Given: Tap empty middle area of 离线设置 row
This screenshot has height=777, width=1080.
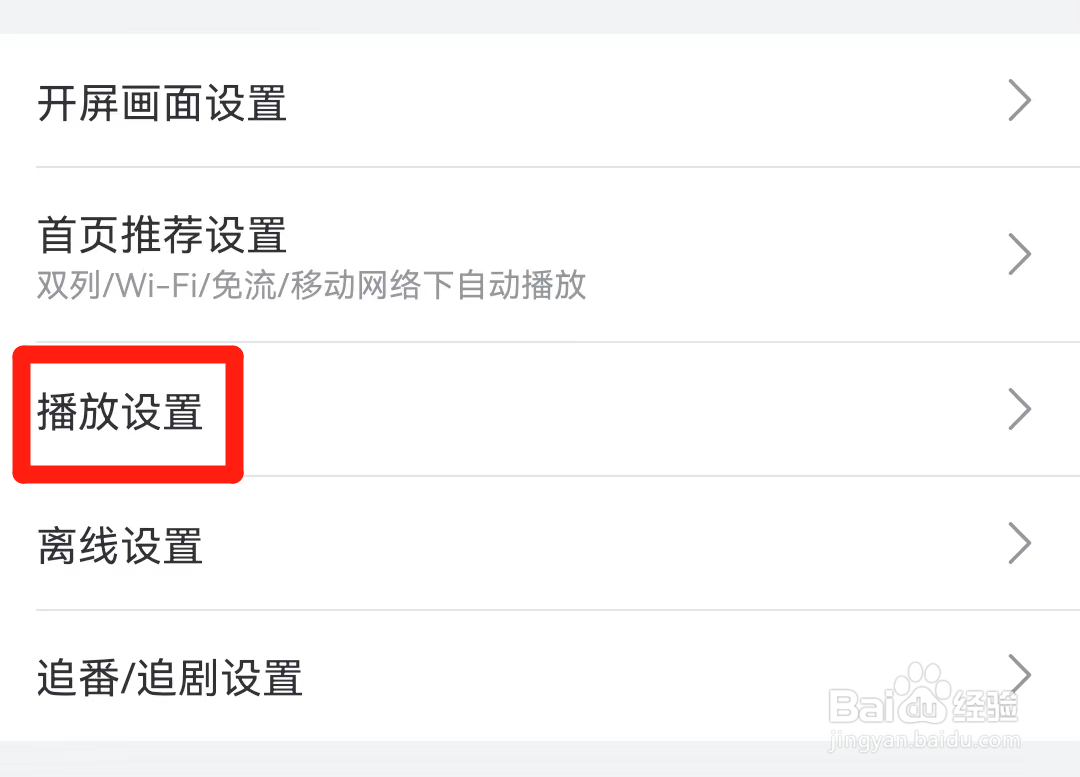Looking at the screenshot, I should pyautogui.click(x=620, y=543).
